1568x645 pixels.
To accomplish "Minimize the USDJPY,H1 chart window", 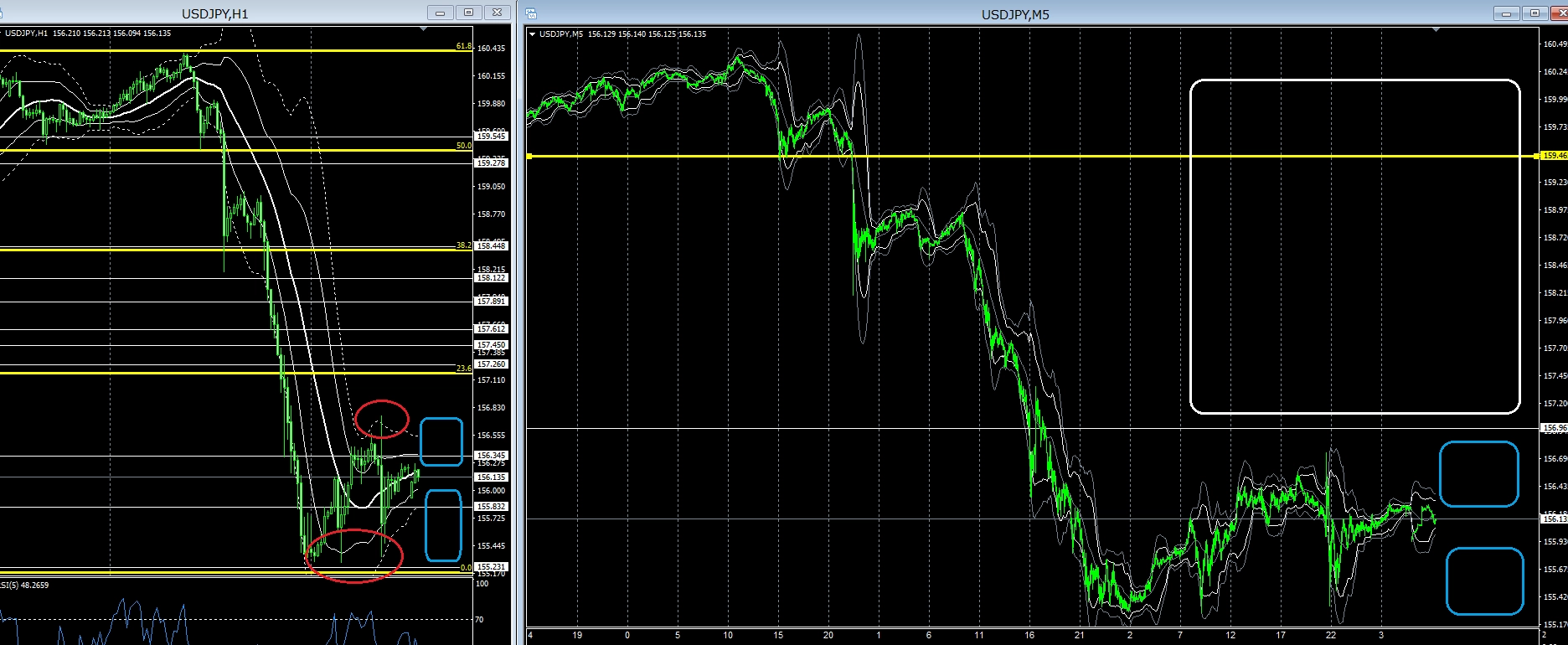I will pyautogui.click(x=440, y=13).
